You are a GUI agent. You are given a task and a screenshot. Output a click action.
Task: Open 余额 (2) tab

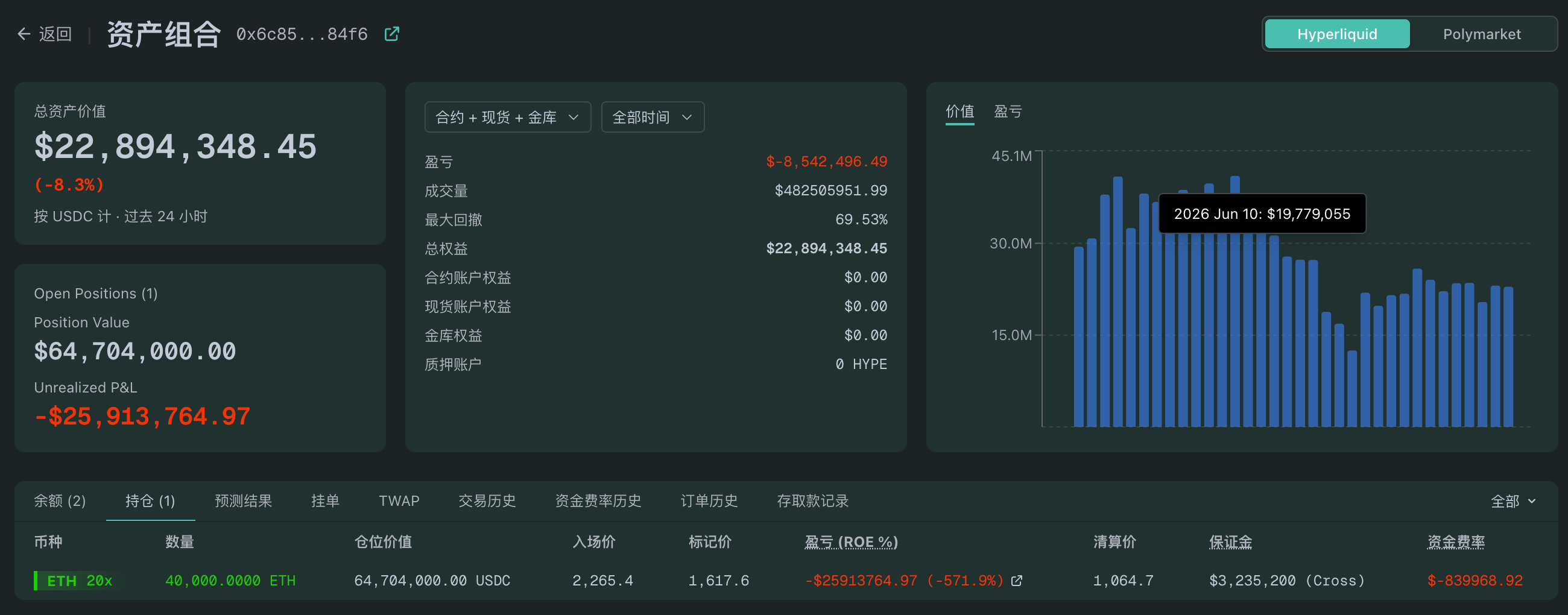point(60,501)
